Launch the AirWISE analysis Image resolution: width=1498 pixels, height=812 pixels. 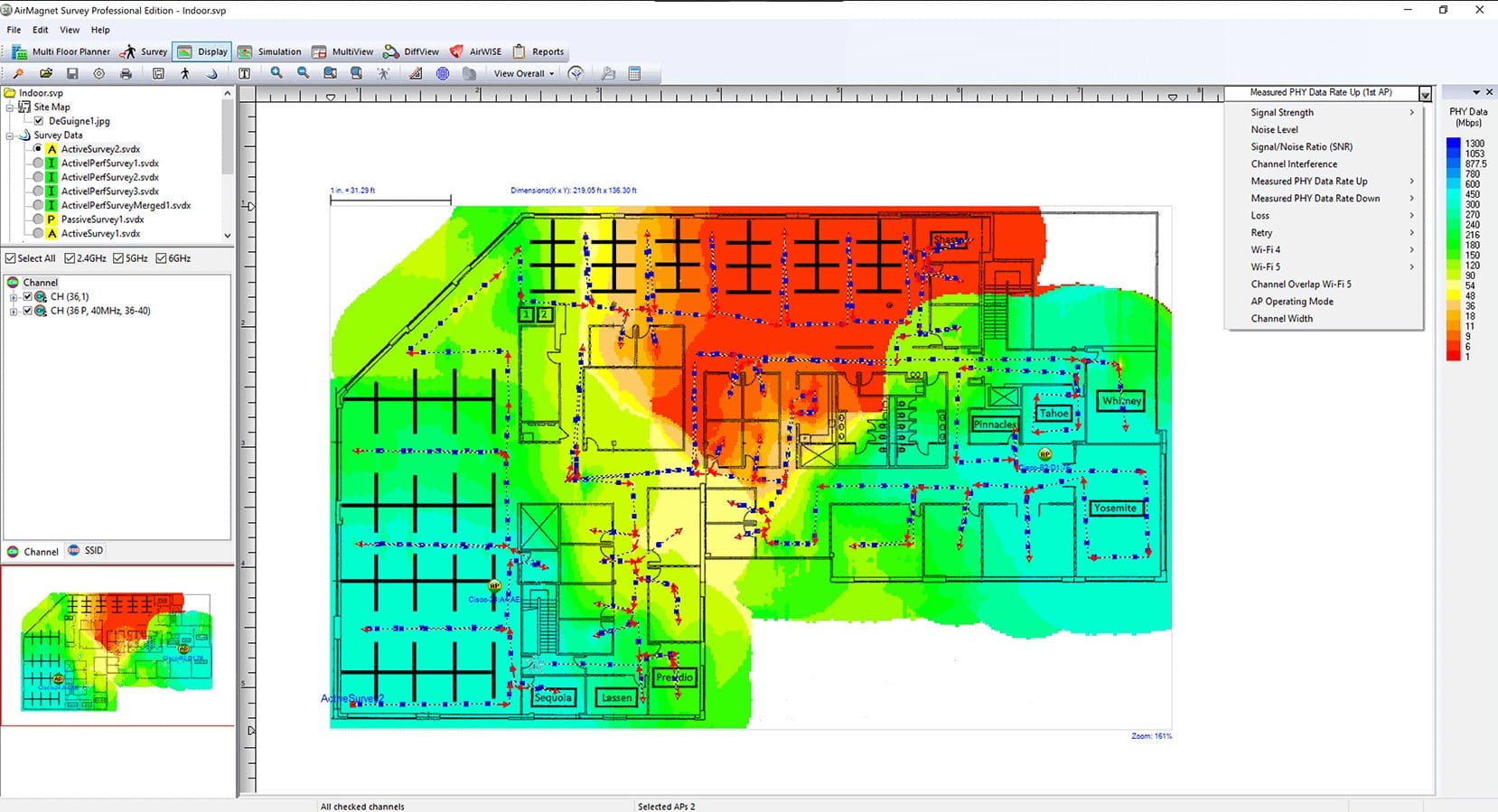475,51
